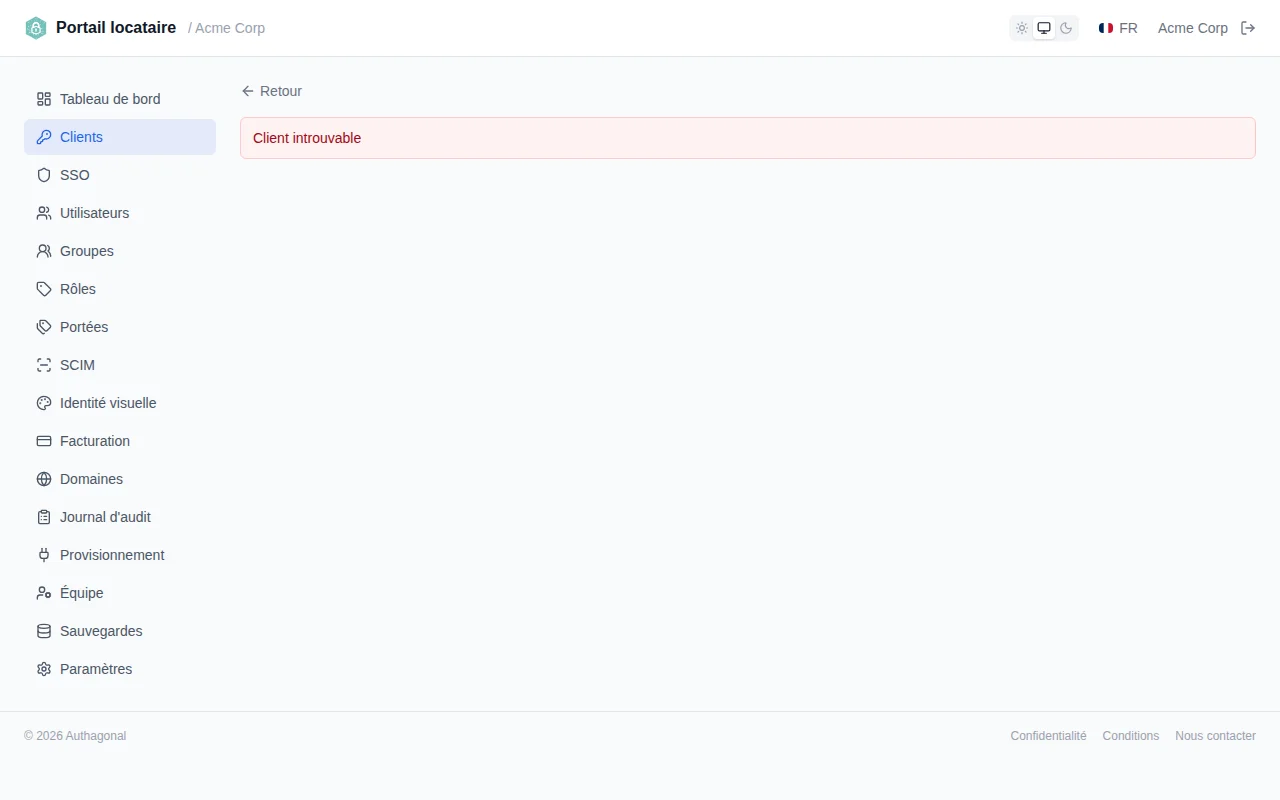This screenshot has width=1280, height=800.
Task: Click the SCIM scan icon
Action: (x=44, y=365)
